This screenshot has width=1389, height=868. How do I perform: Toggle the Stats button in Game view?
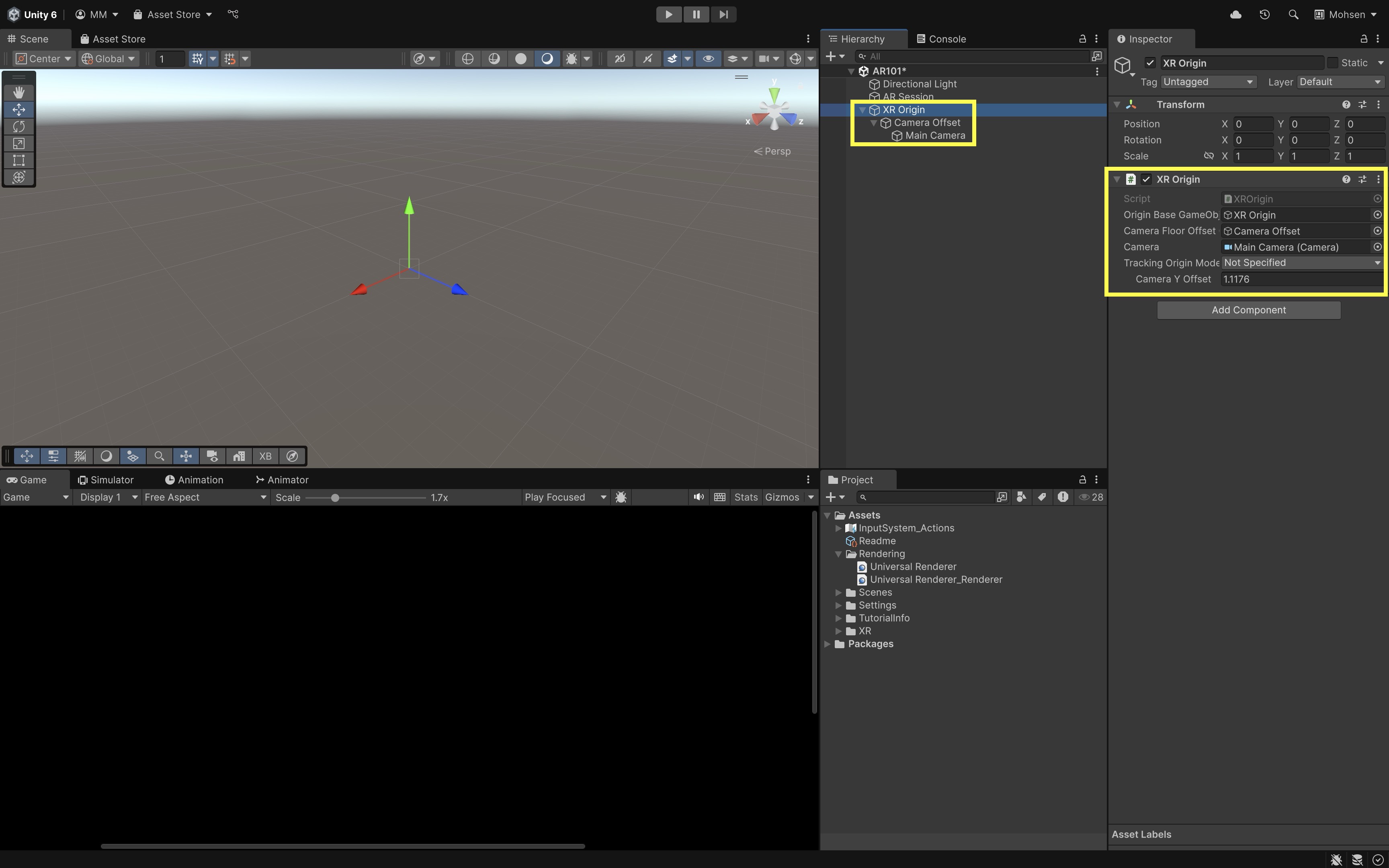pos(746,497)
